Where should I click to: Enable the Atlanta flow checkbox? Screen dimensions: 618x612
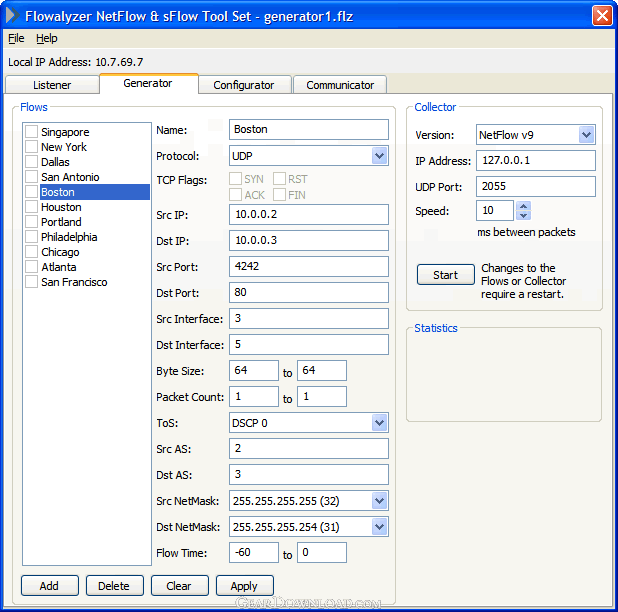point(32,266)
